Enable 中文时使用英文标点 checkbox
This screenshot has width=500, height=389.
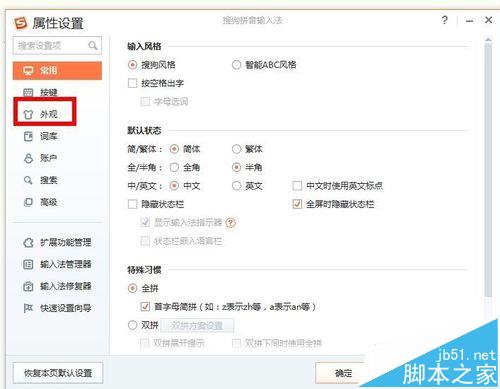coord(297,186)
